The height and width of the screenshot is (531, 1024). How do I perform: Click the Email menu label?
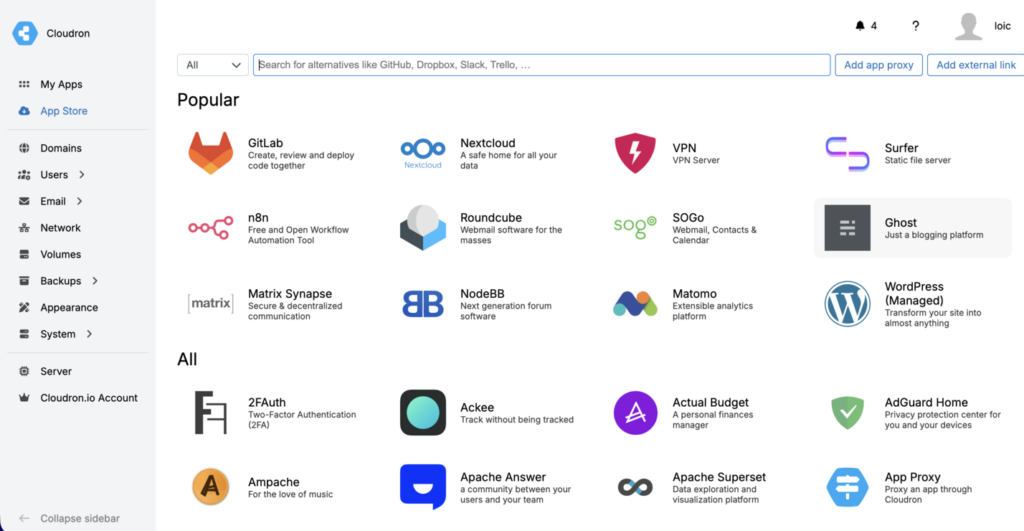coord(53,201)
